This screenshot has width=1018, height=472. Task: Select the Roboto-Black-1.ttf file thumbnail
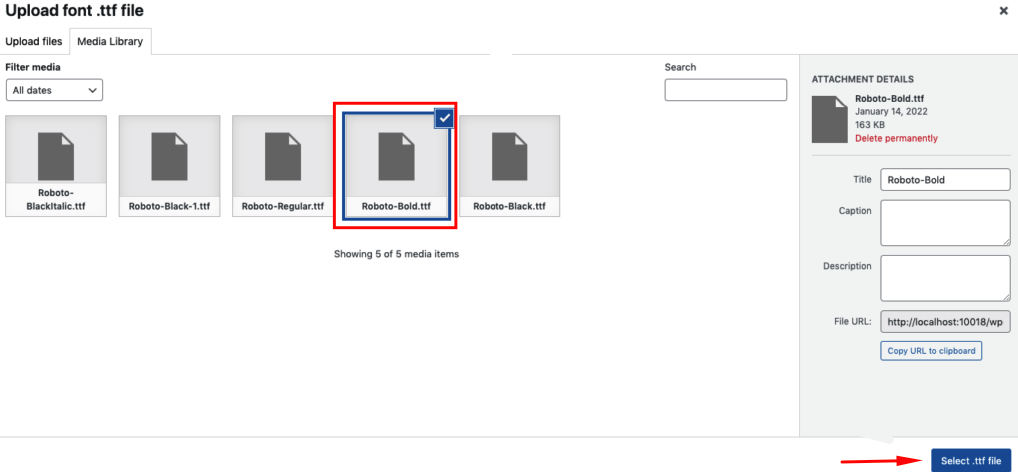tap(169, 166)
